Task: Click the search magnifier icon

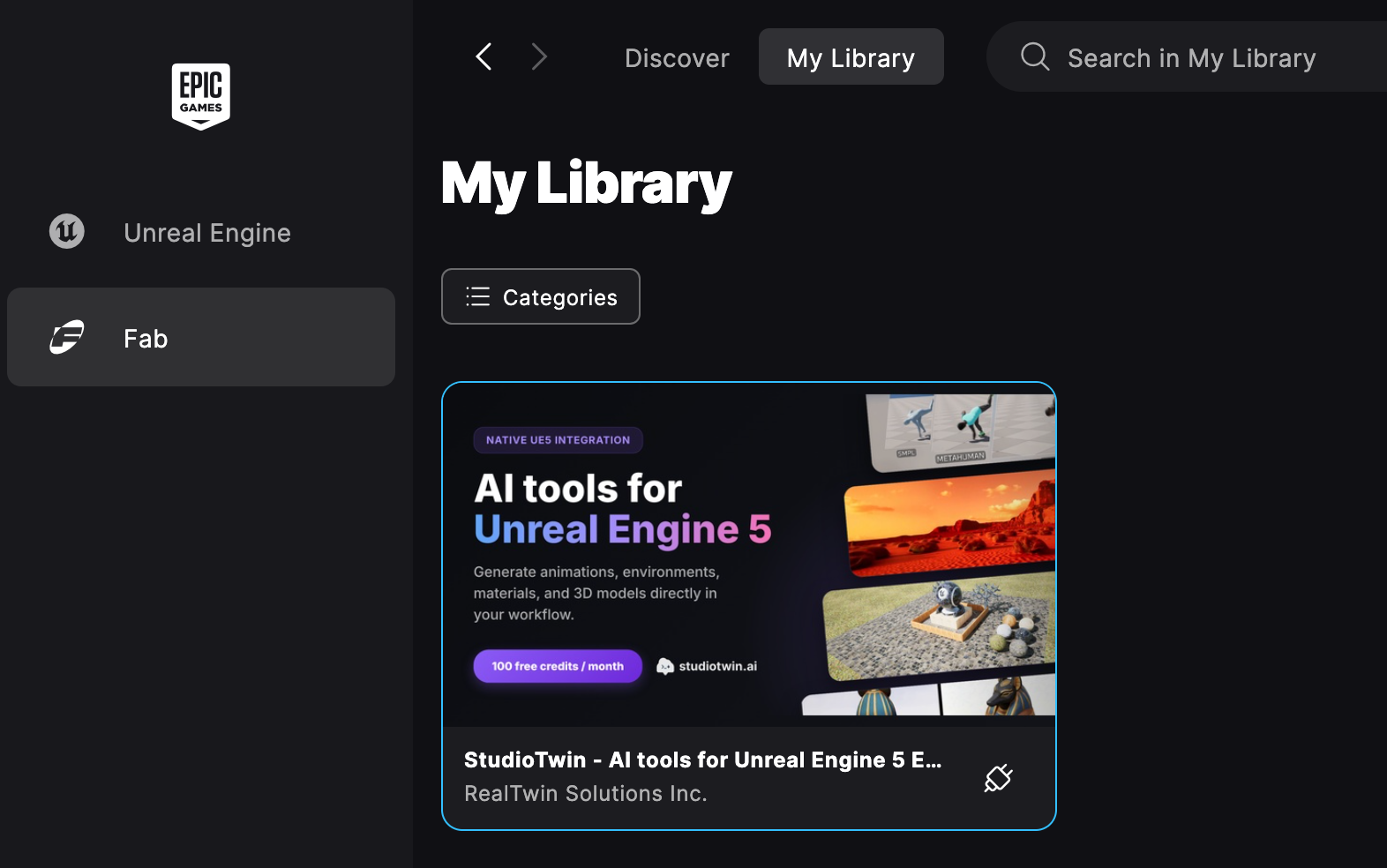Action: [1035, 56]
